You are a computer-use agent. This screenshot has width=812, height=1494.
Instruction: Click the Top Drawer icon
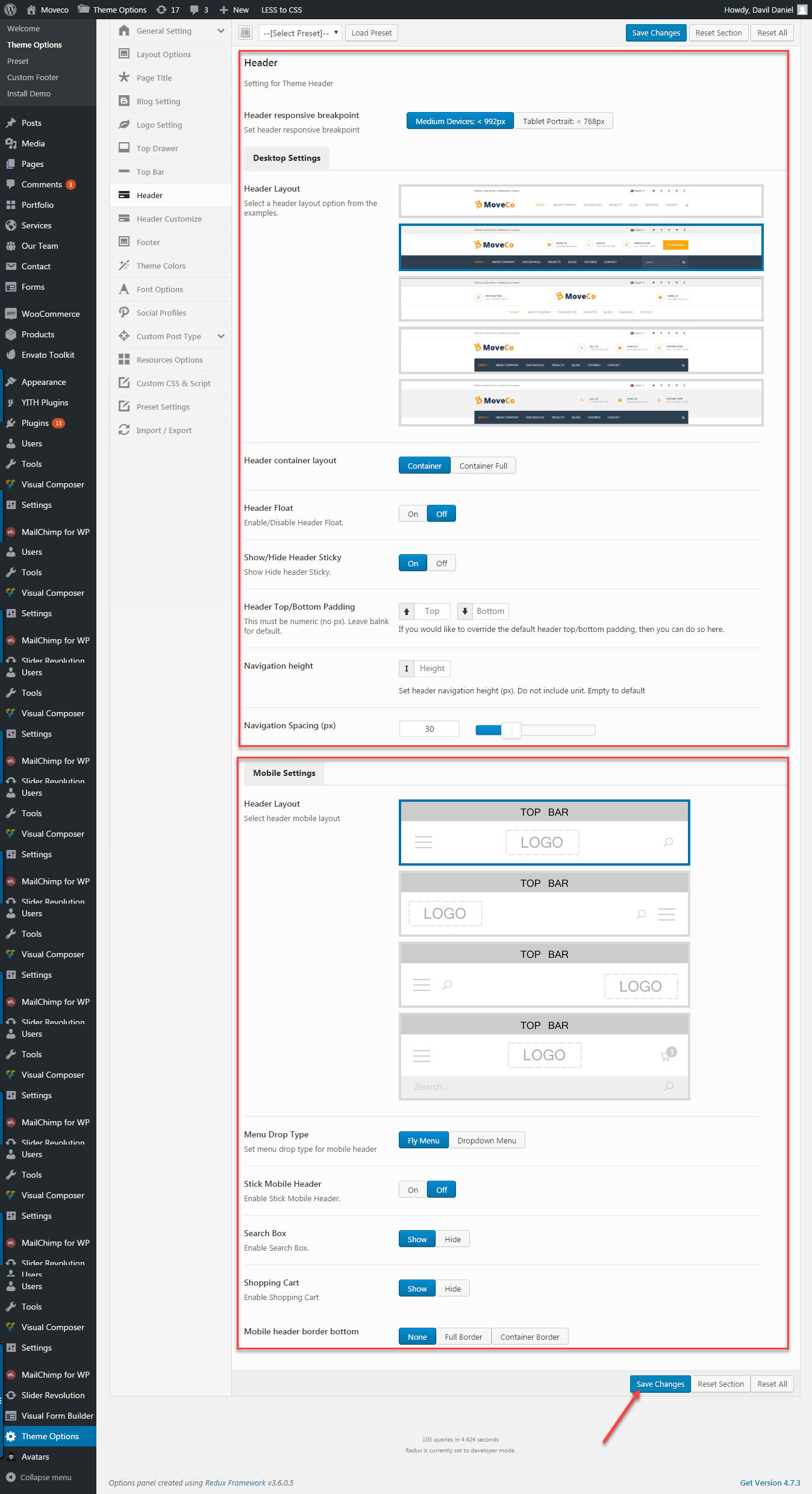tap(124, 148)
